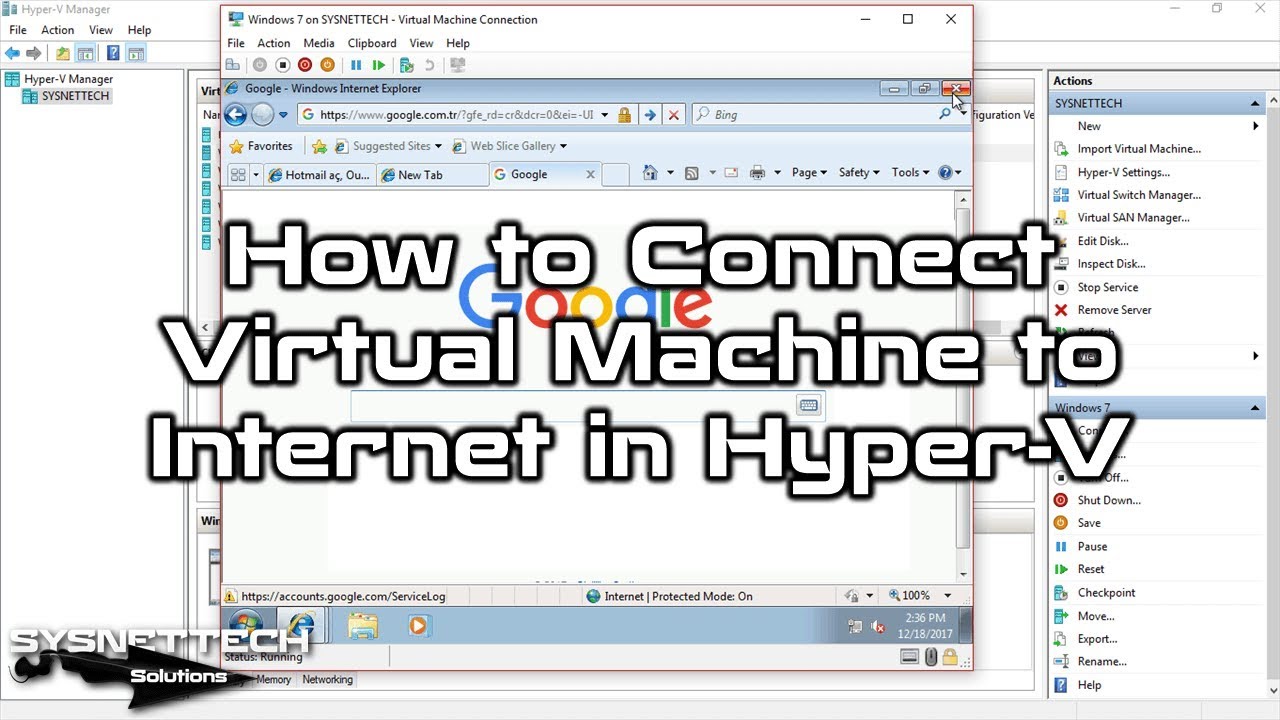This screenshot has height=720, width=1280.
Task: Click the Revert icon in the VM toolbar
Action: [430, 65]
